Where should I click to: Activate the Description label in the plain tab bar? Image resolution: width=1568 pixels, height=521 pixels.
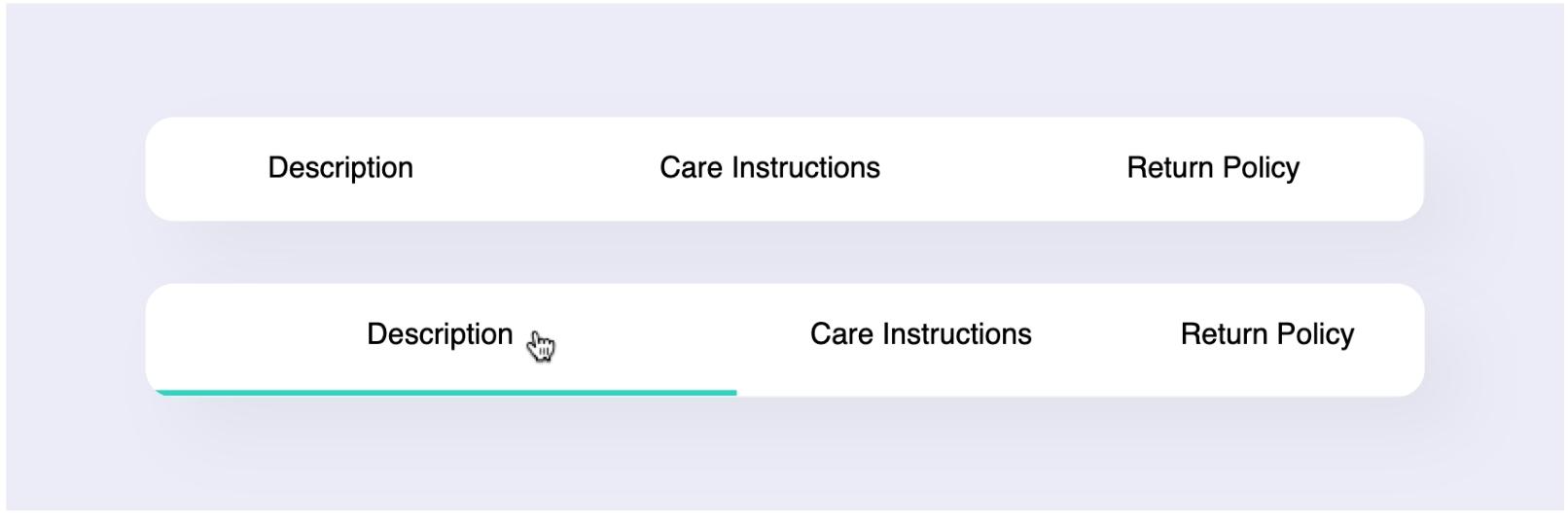point(340,168)
